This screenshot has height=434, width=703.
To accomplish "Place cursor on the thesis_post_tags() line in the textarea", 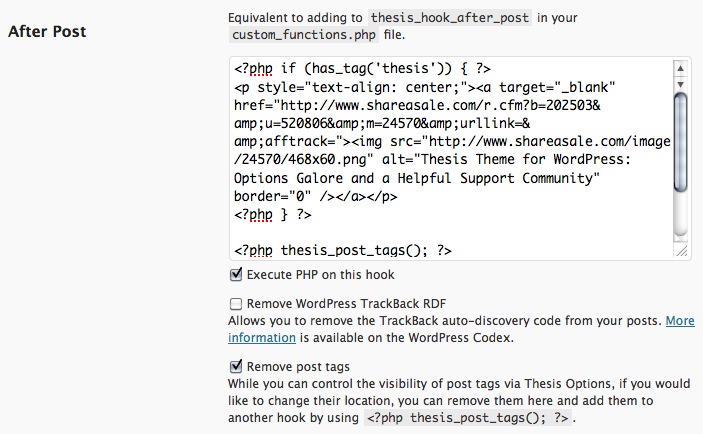I will (343, 250).
